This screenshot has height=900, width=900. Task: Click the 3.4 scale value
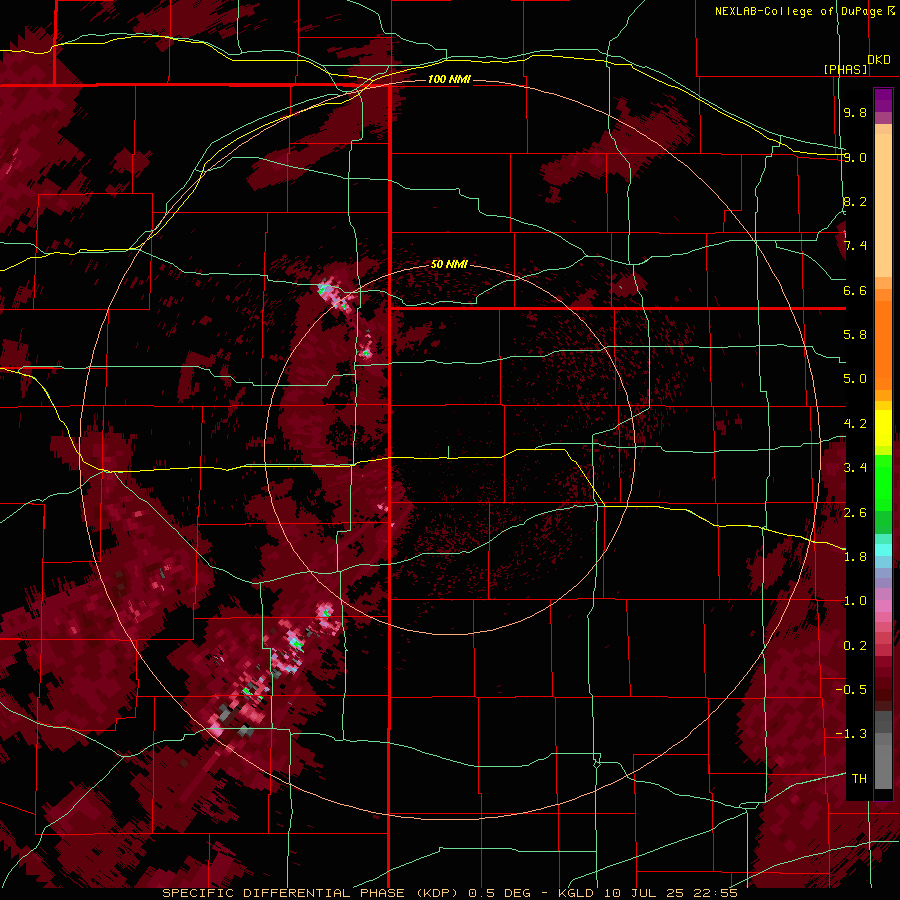click(855, 468)
